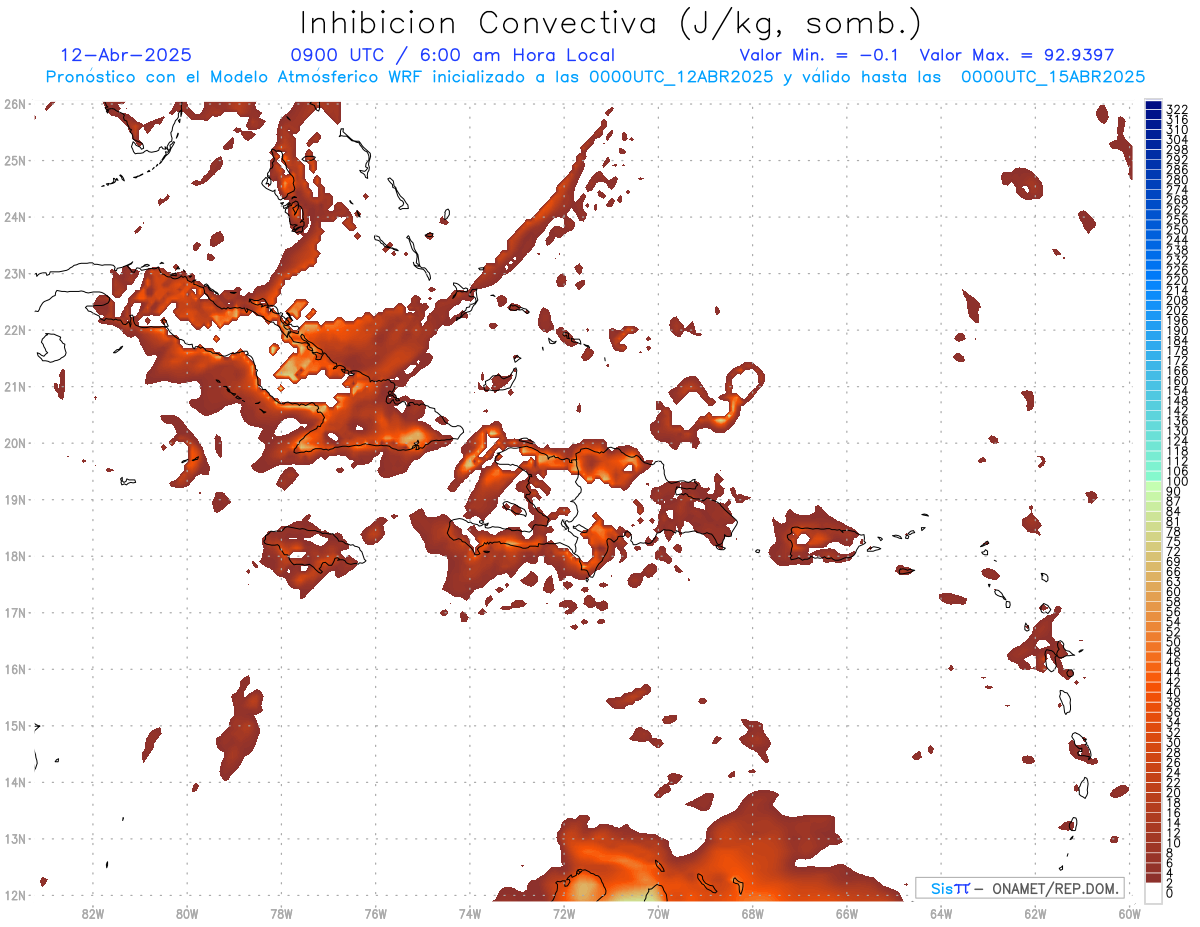The image size is (1200, 927).
Task: Click the 70W longitude label
Action: (x=658, y=913)
